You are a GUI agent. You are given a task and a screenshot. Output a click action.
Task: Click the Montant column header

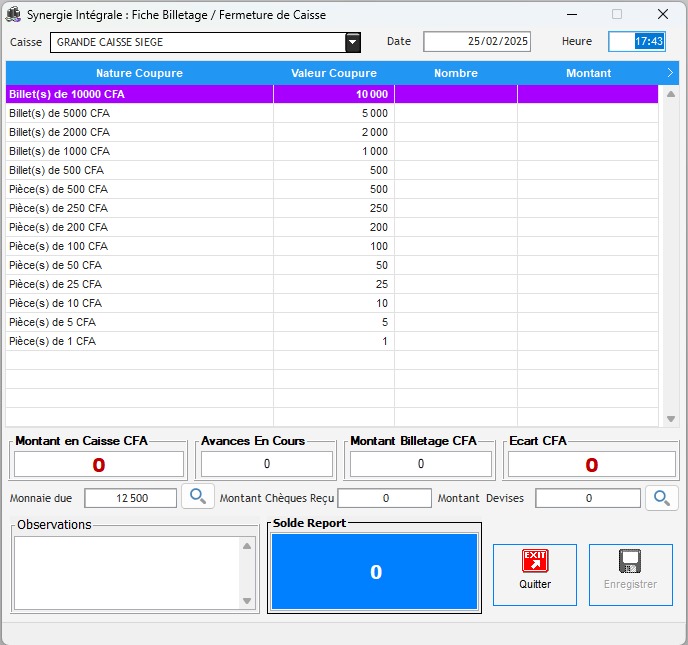[x=588, y=73]
